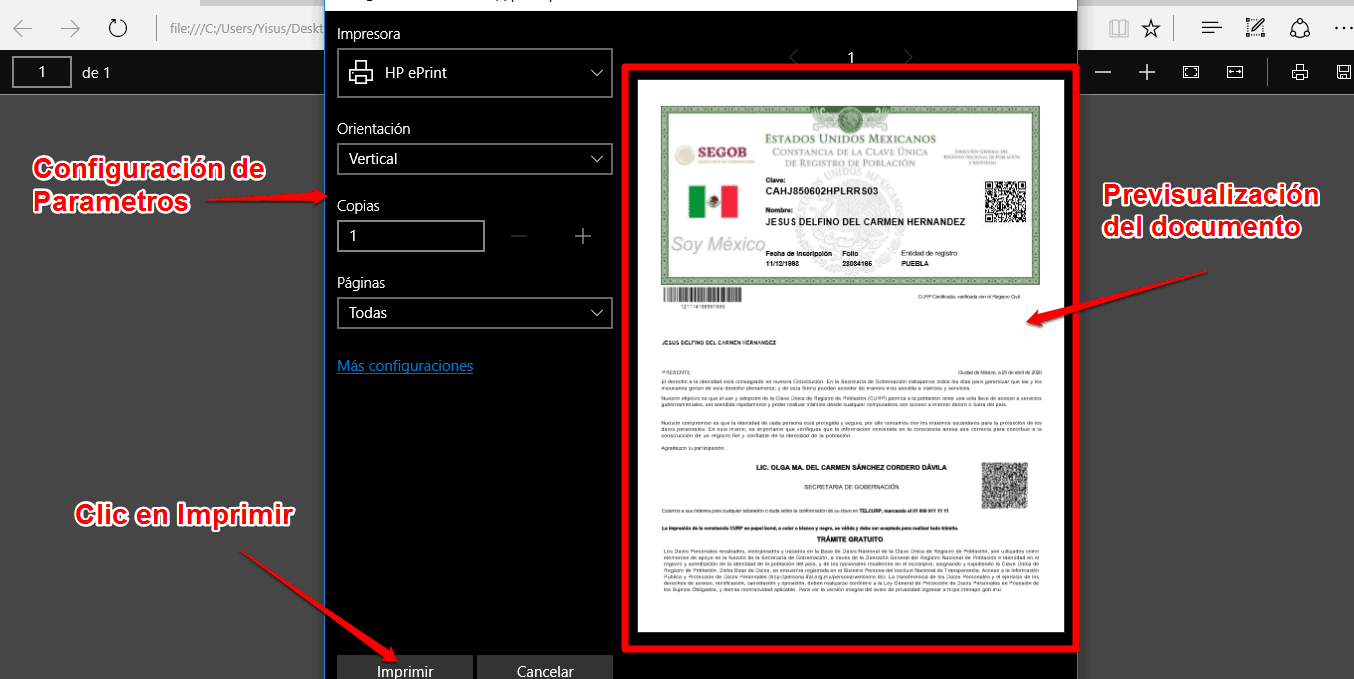
Task: Open the browser More options menu
Action: [x=1343, y=28]
